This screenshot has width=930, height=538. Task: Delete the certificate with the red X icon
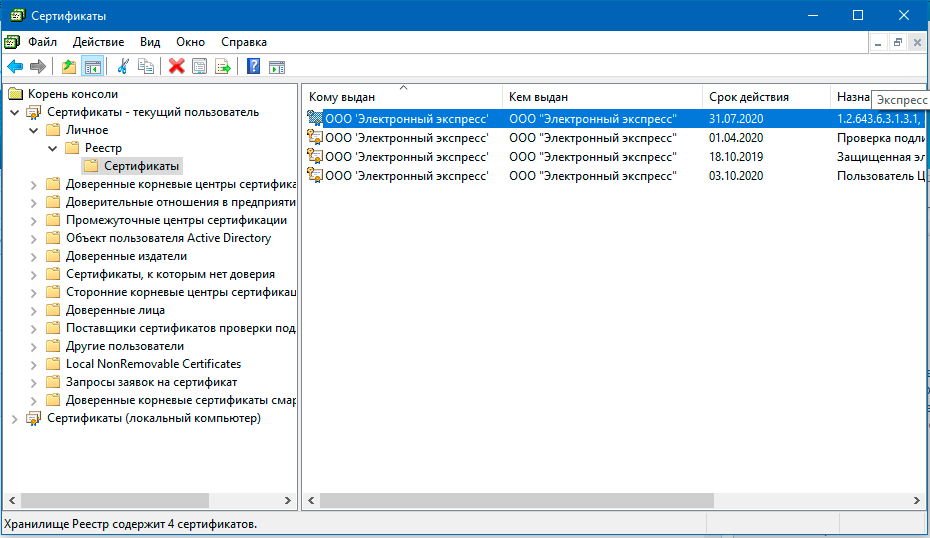(x=177, y=67)
